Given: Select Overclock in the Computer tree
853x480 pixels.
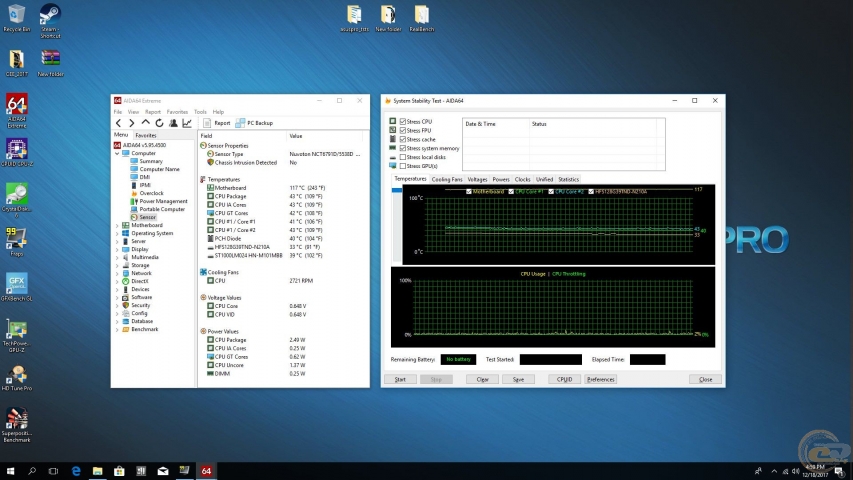Looking at the screenshot, I should 151,193.
